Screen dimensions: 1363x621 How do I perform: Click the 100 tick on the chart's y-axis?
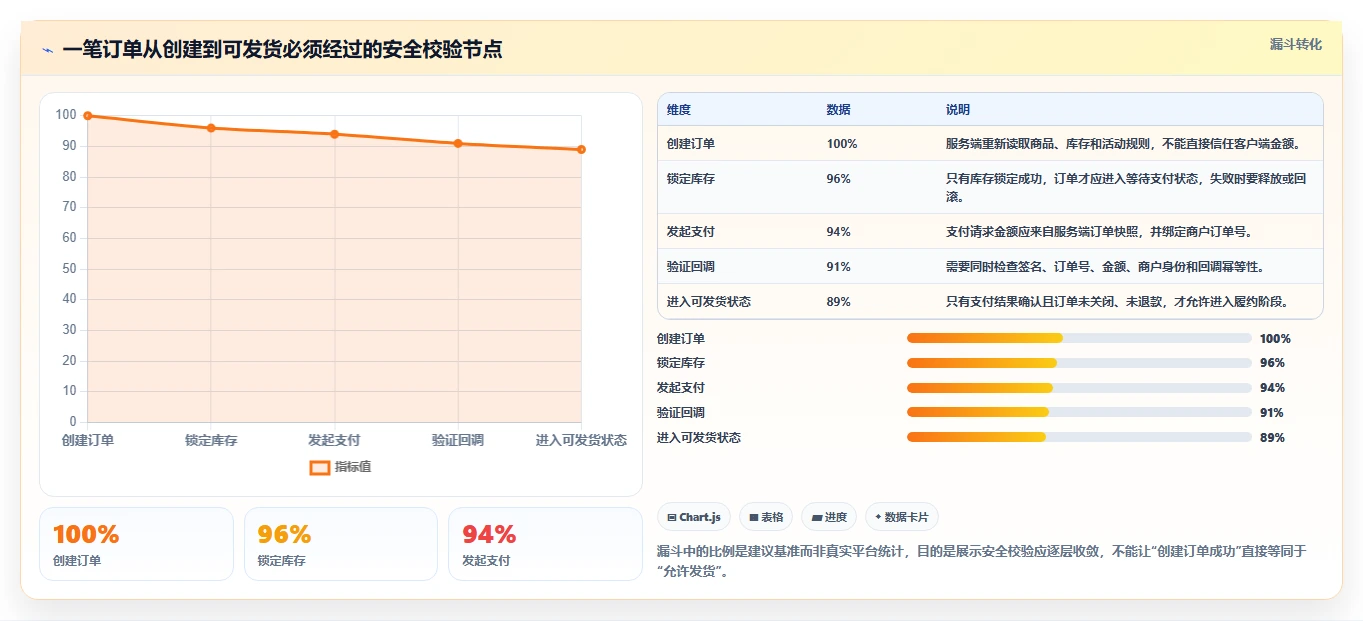tap(66, 115)
